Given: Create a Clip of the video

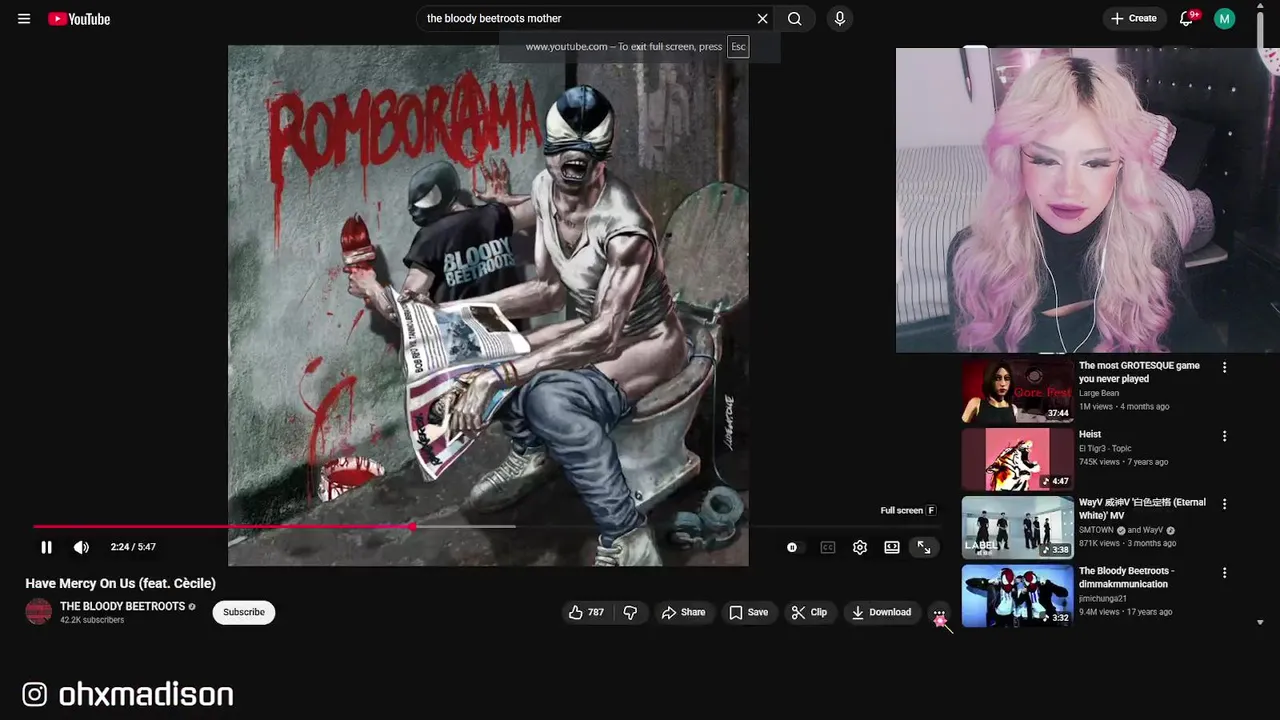Looking at the screenshot, I should click(809, 612).
